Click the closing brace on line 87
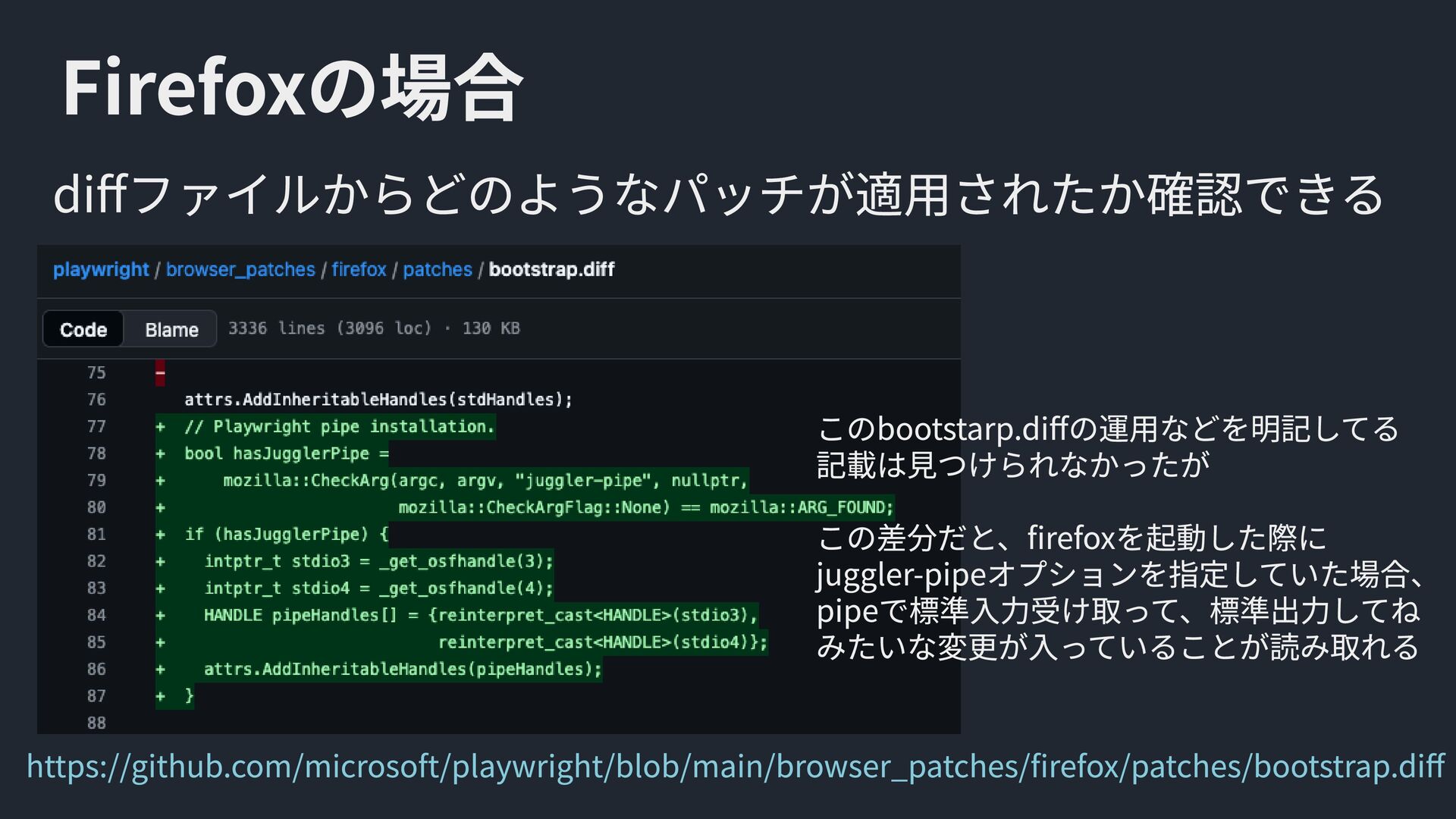Screen dimensions: 1456x819 pyautogui.click(x=189, y=696)
